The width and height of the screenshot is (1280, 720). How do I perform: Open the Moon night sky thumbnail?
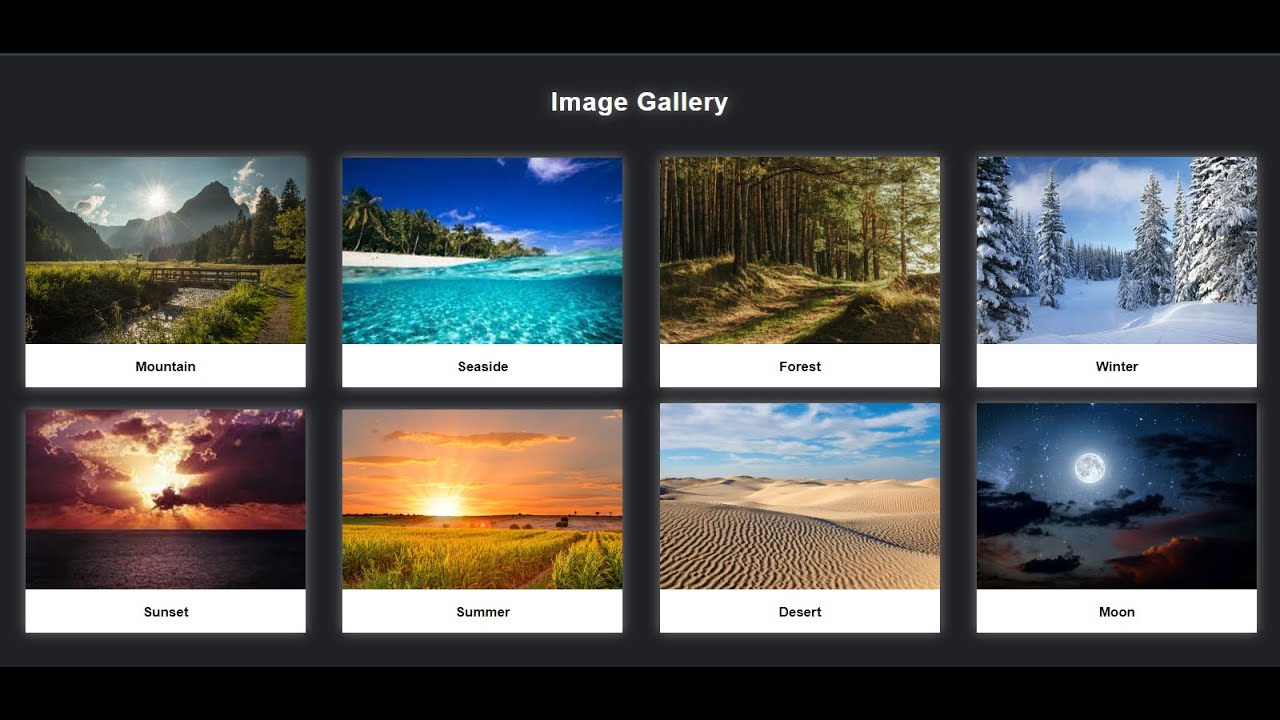pyautogui.click(x=1117, y=496)
